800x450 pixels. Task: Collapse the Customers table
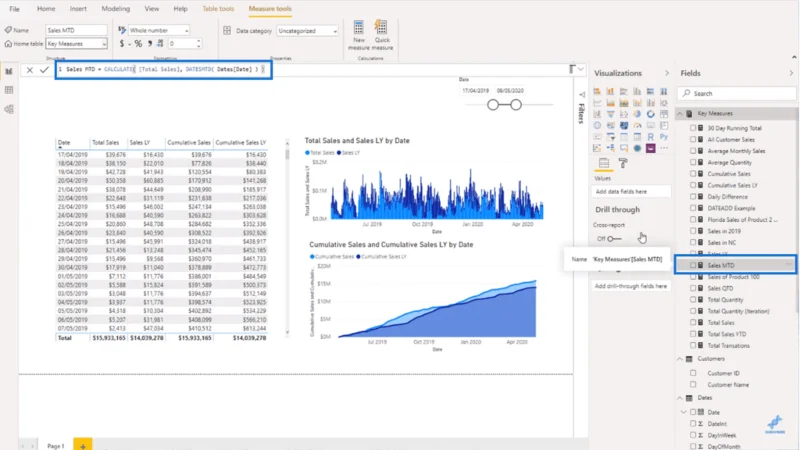coord(680,359)
